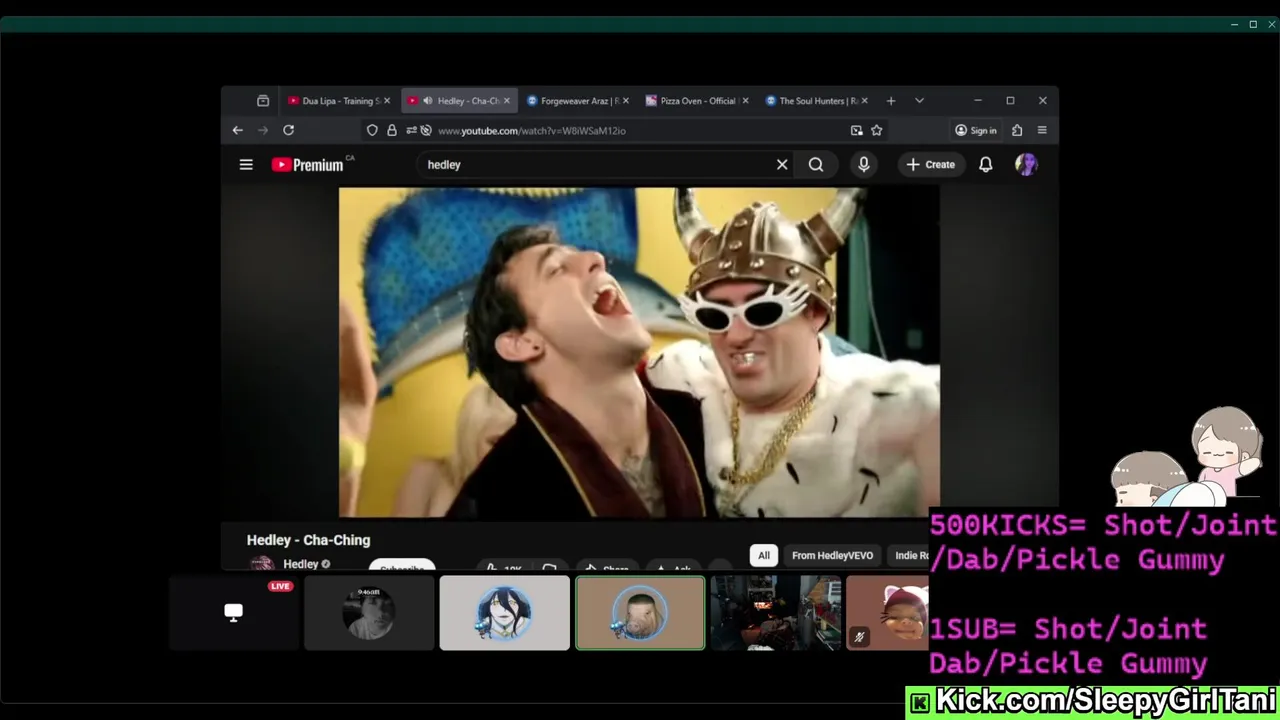Screen dimensions: 1280x720
Task: Open the browser application menu
Action: (x=1042, y=130)
